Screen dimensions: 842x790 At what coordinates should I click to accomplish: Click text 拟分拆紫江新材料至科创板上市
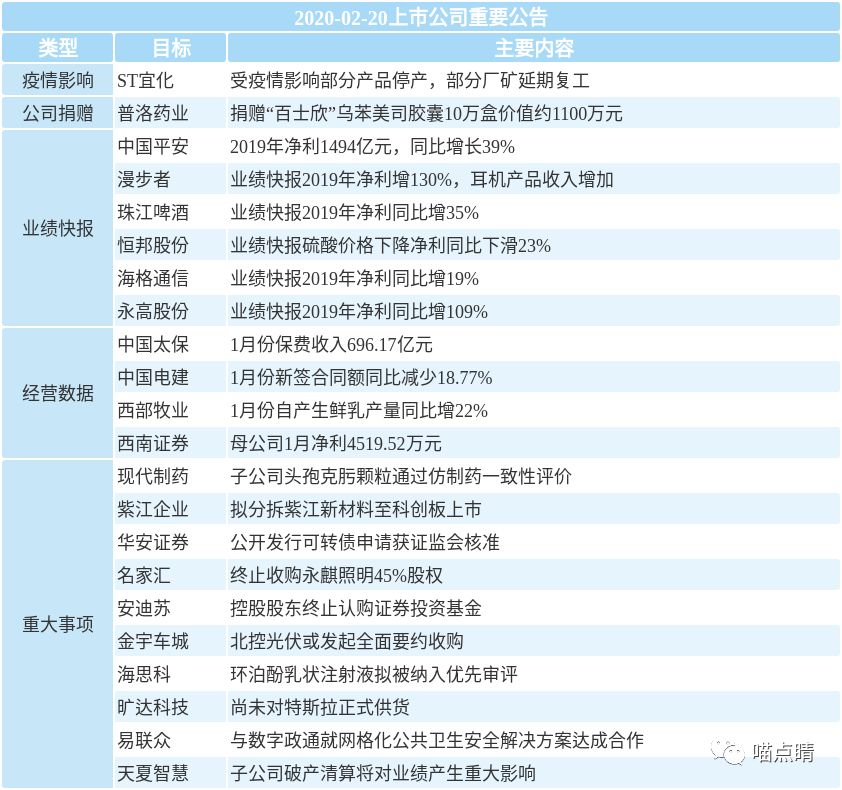click(x=355, y=509)
